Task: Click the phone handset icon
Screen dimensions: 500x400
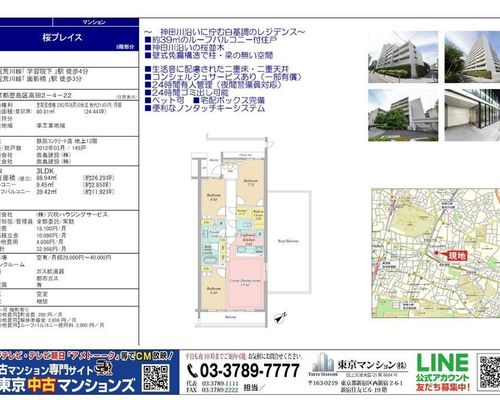Action: point(193,371)
